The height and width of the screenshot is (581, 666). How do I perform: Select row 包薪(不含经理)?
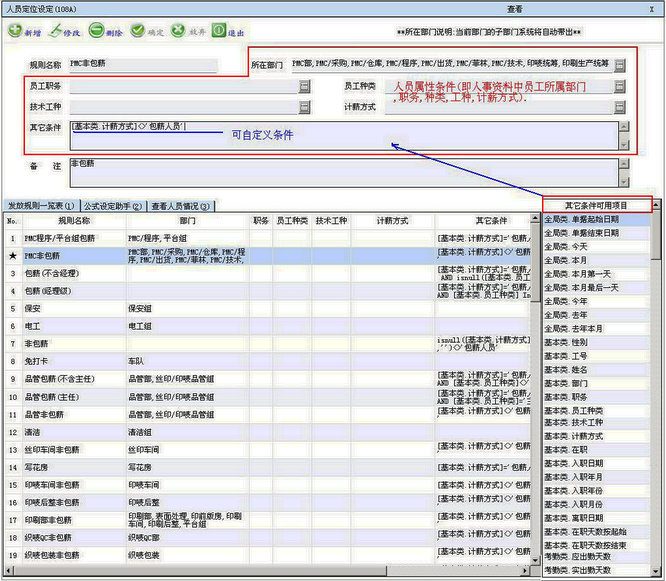(268, 274)
